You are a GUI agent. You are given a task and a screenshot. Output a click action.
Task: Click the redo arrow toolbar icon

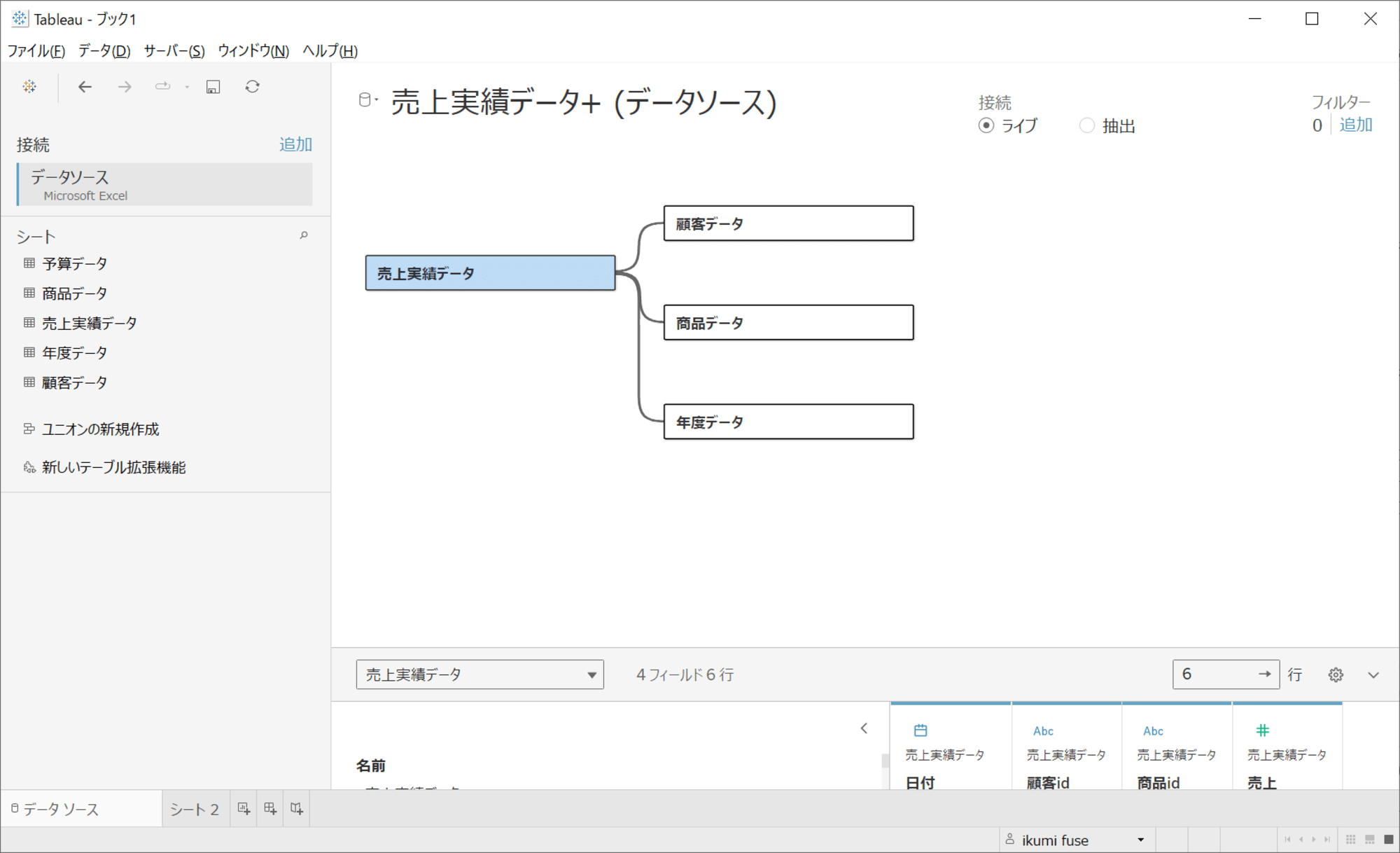point(162,87)
